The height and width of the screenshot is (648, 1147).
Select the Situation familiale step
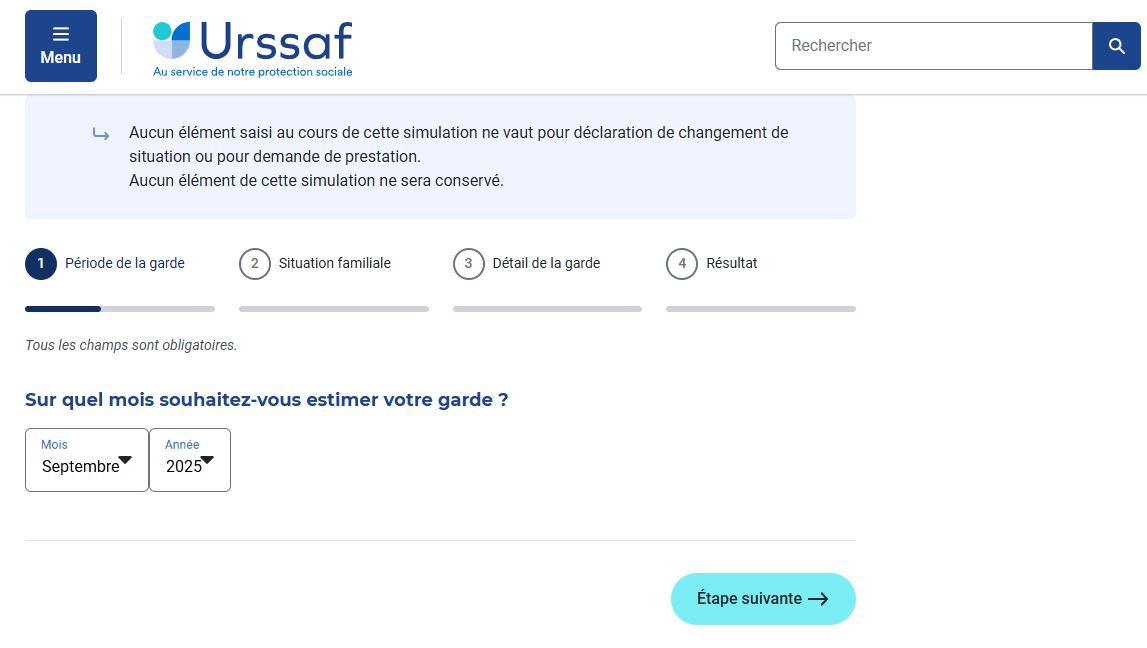coord(334,263)
